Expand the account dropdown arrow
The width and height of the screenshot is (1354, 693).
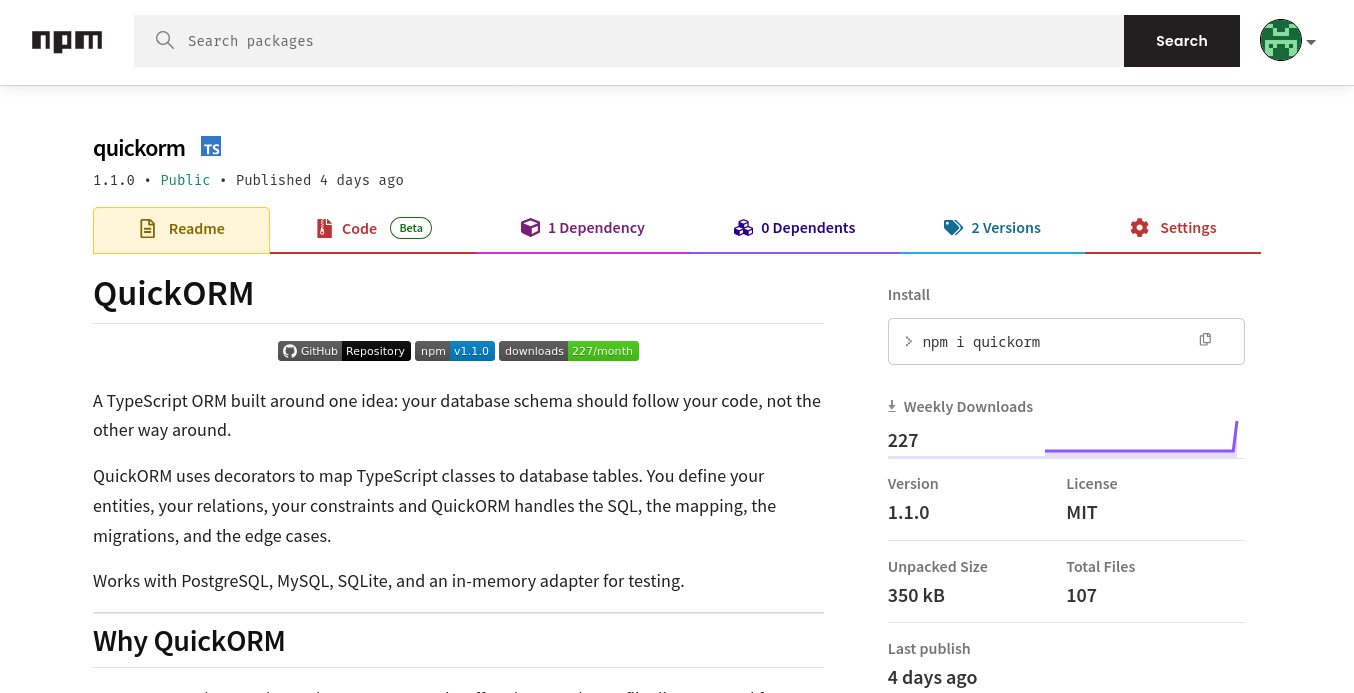(x=1311, y=42)
